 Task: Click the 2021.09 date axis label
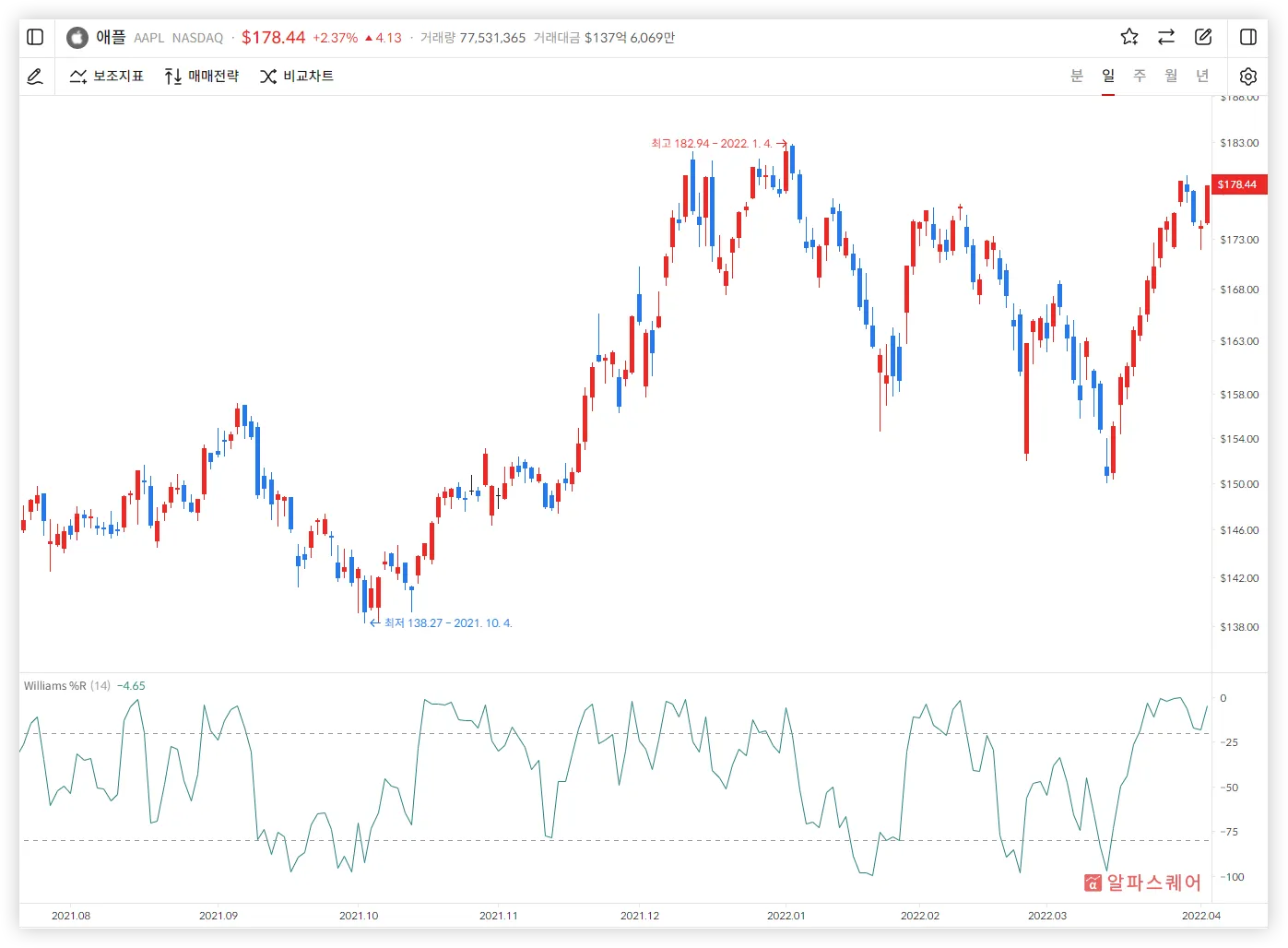pyautogui.click(x=219, y=916)
